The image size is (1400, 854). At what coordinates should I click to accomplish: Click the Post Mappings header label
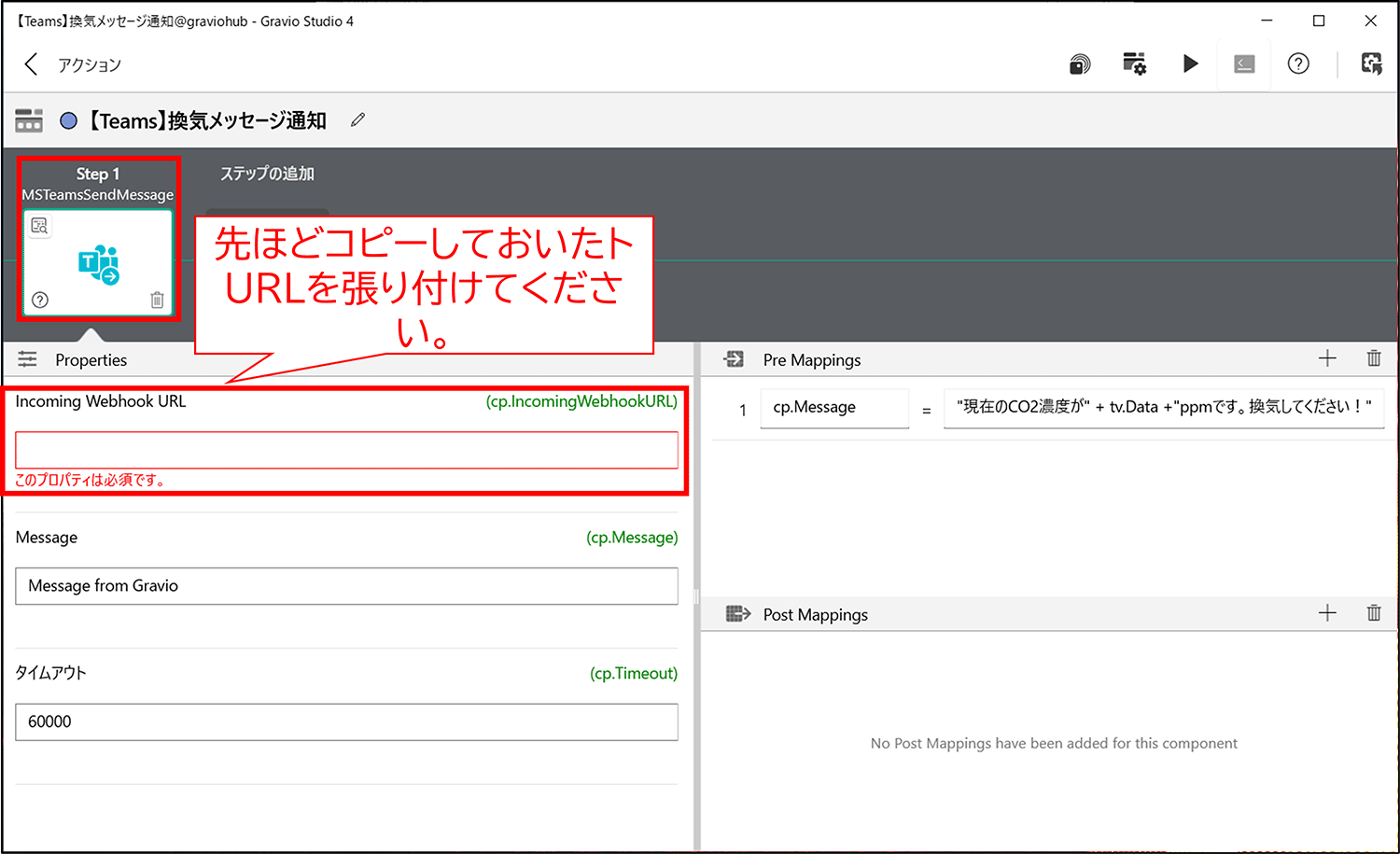[816, 615]
